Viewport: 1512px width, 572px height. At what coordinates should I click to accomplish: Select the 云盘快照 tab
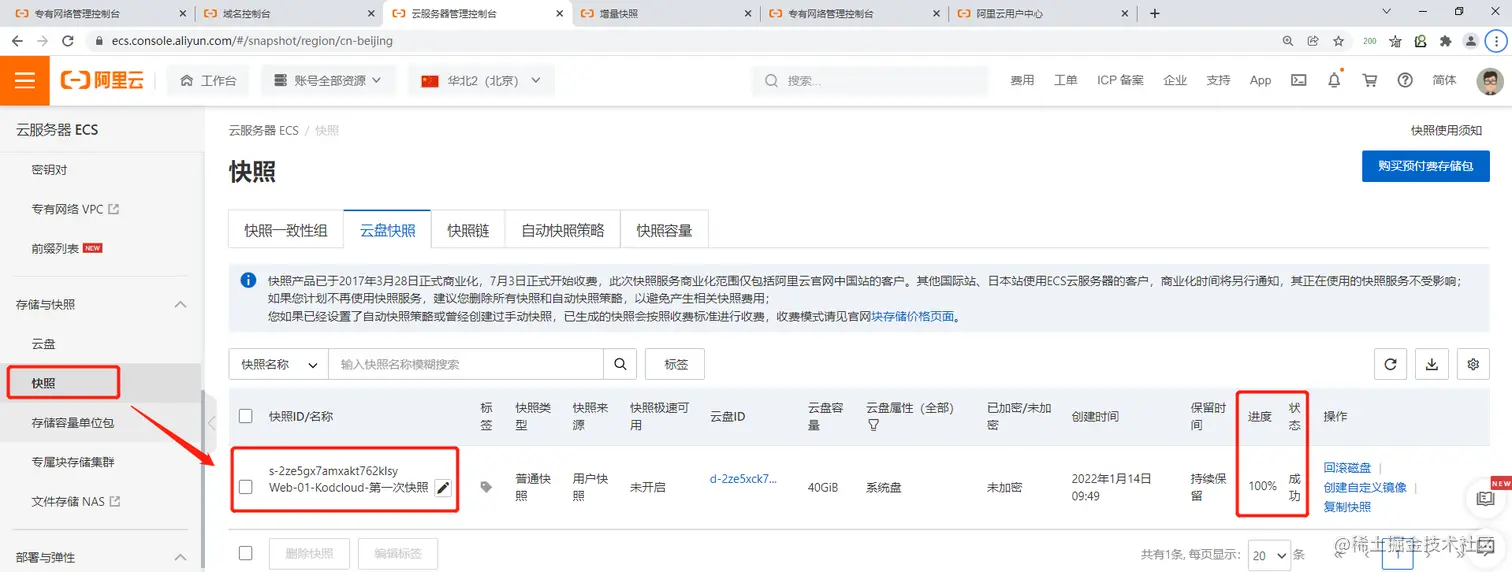click(387, 230)
